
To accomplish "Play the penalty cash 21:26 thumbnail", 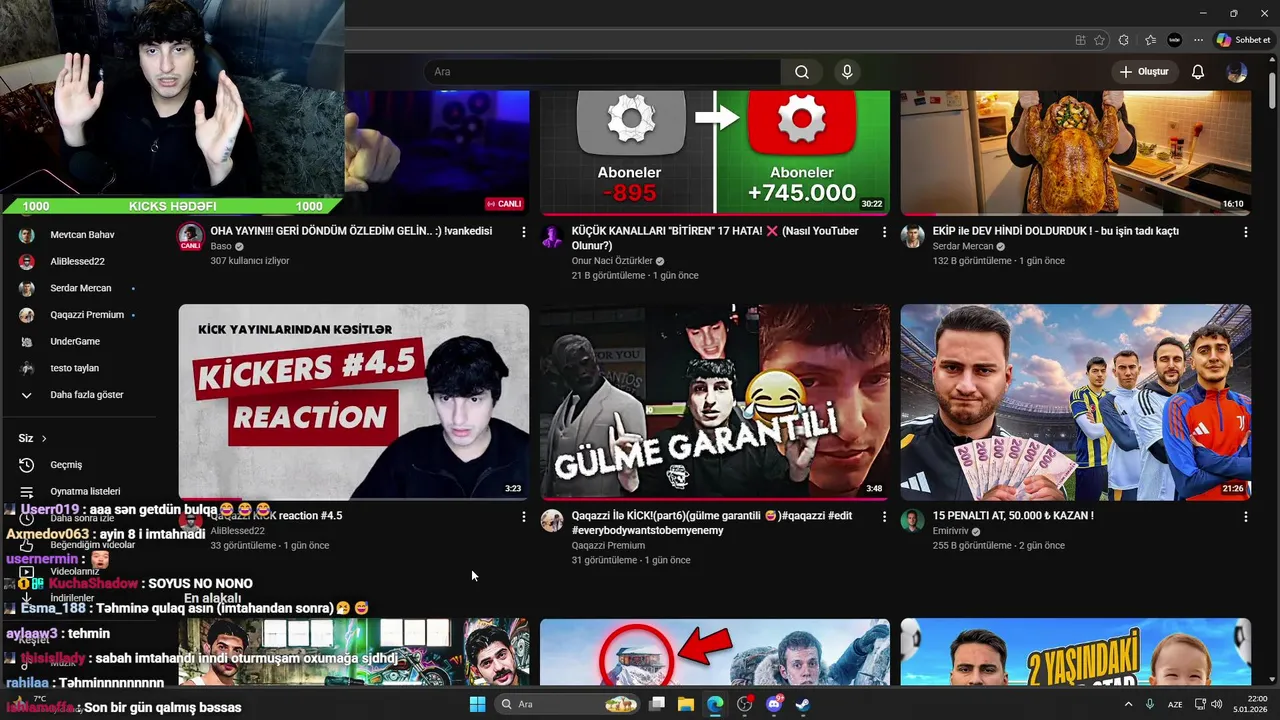I will (x=1076, y=402).
